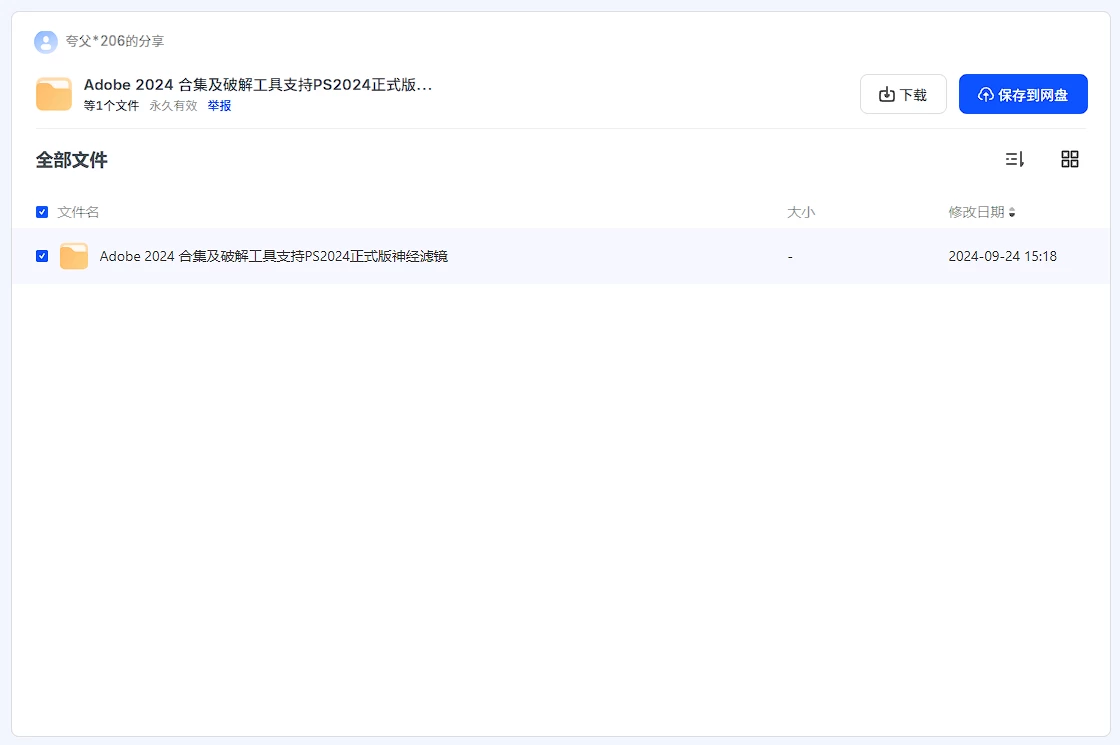Click the sort arrow next to 修改日期
Viewport: 1120px width, 745px height.
tap(1012, 213)
